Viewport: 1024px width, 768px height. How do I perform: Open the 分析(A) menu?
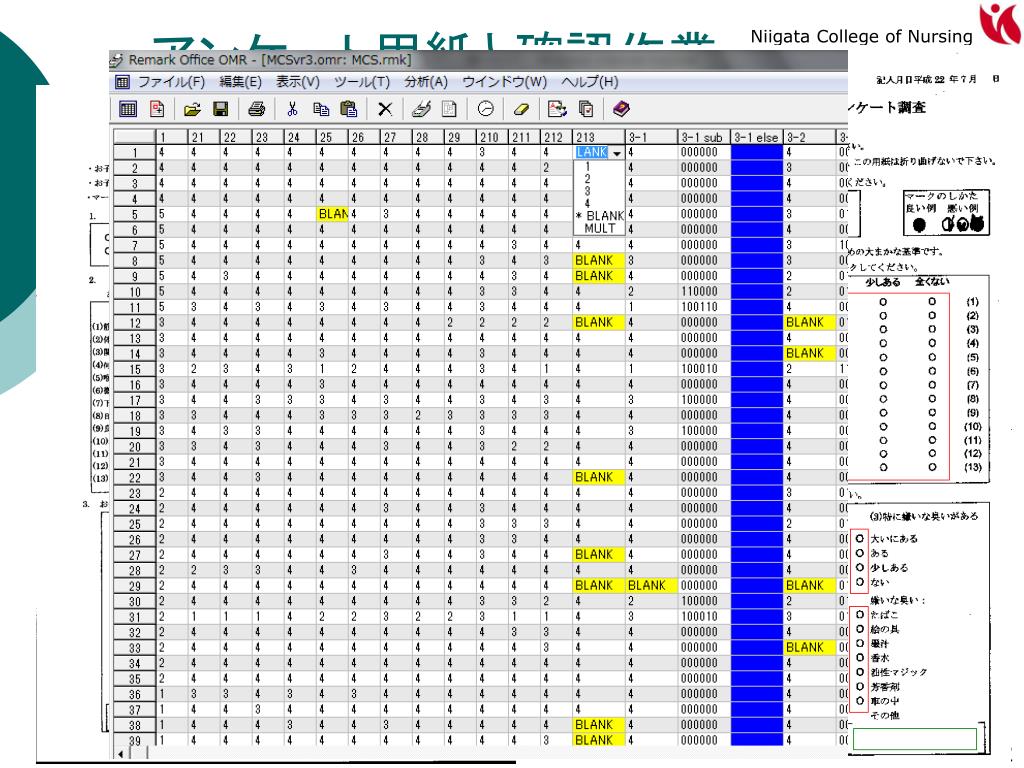tap(426, 82)
